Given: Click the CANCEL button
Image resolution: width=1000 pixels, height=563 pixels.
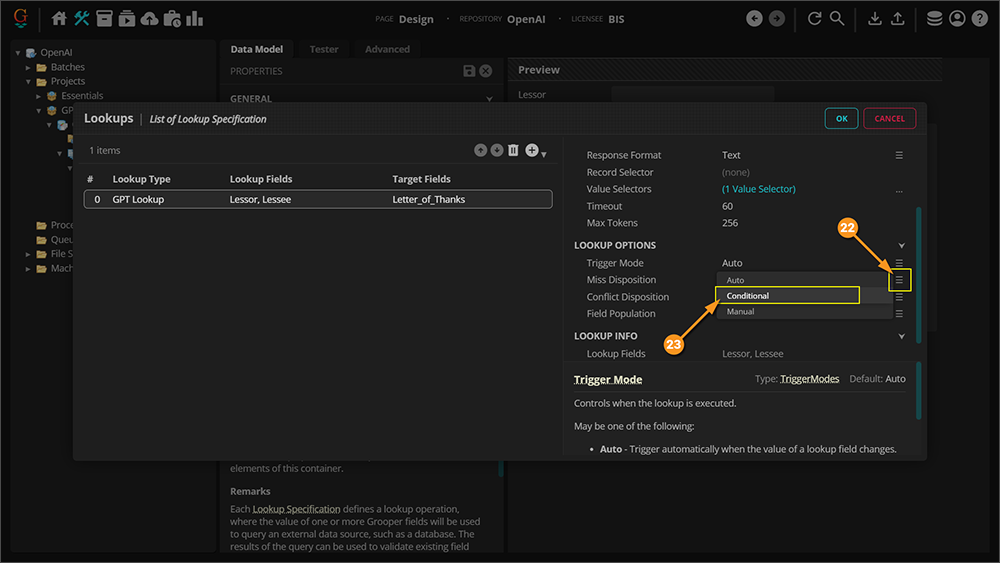Looking at the screenshot, I should (x=889, y=118).
